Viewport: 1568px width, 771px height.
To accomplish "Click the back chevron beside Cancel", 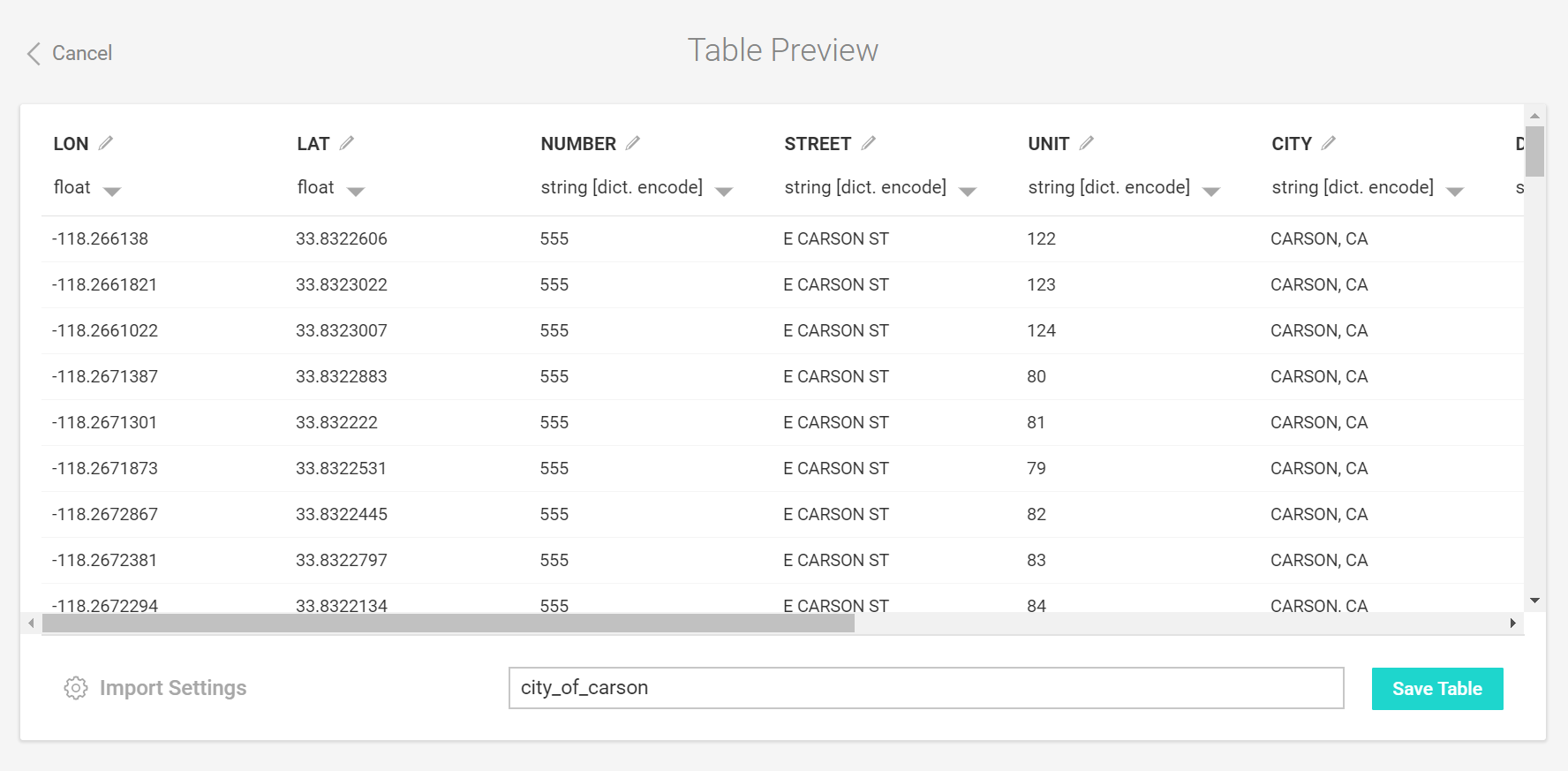I will coord(34,54).
